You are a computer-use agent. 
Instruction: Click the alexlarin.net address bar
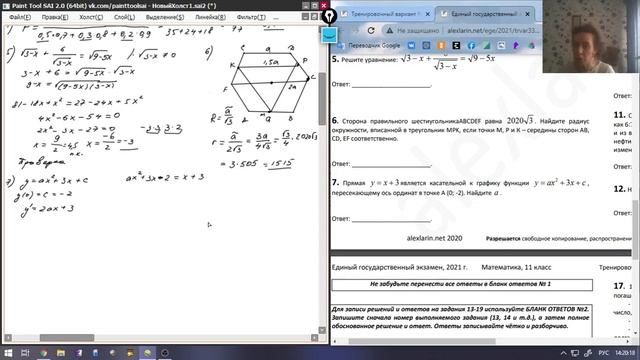pyautogui.click(x=493, y=31)
